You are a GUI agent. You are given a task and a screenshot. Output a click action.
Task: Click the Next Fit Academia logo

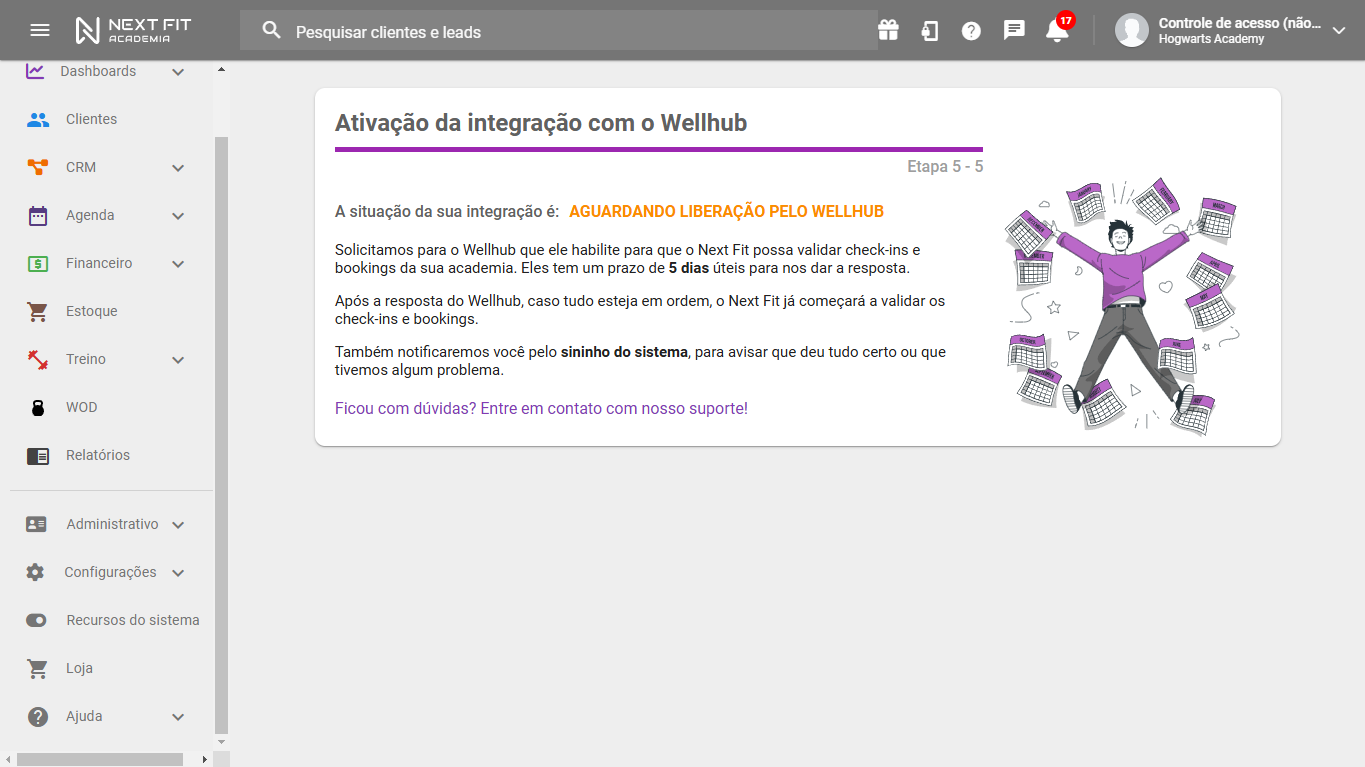click(133, 30)
